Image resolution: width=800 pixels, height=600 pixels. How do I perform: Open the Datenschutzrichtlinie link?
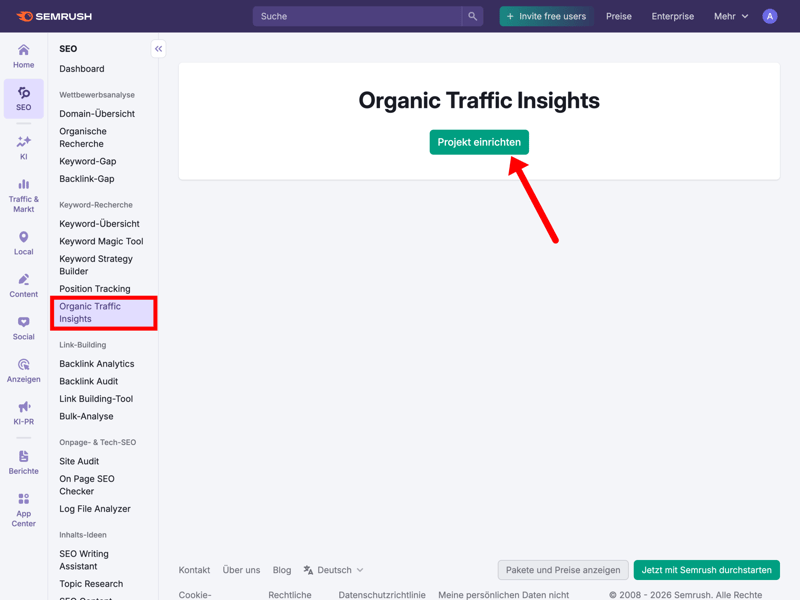(382, 595)
